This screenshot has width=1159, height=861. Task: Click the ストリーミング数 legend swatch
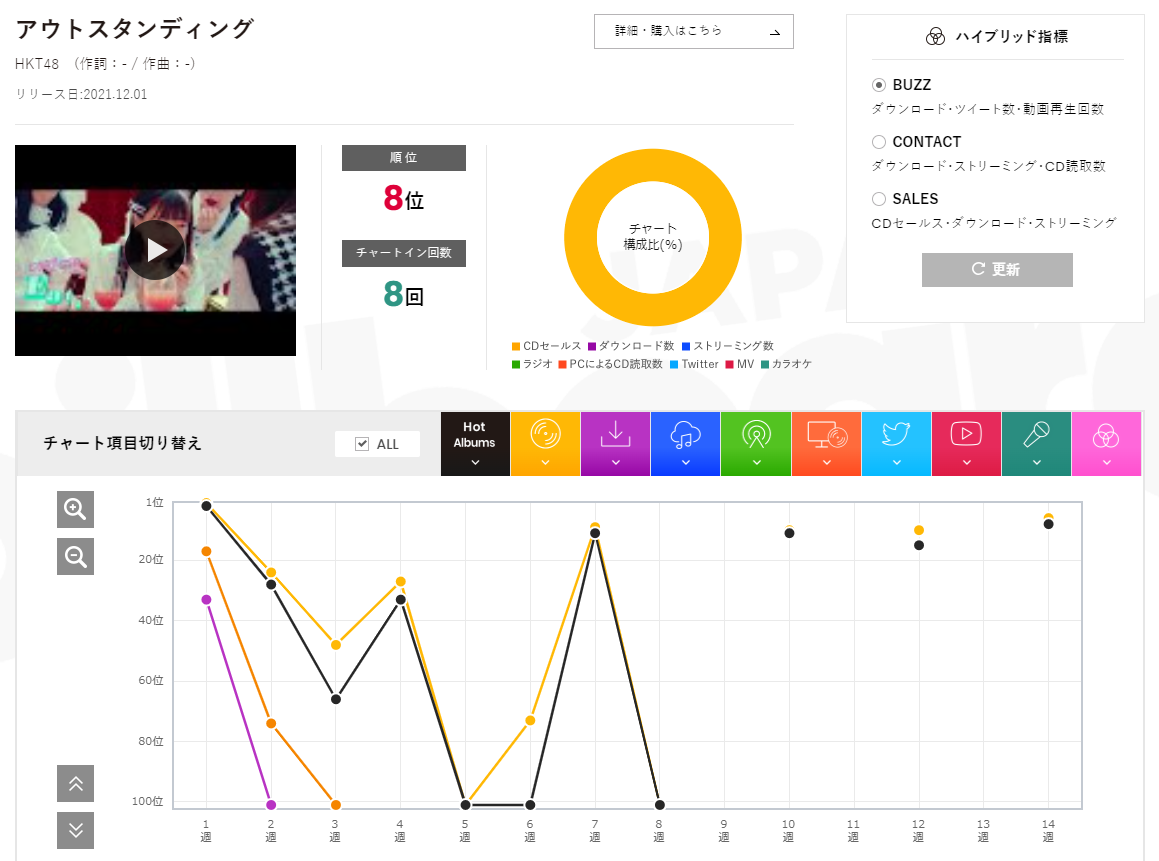point(686,347)
